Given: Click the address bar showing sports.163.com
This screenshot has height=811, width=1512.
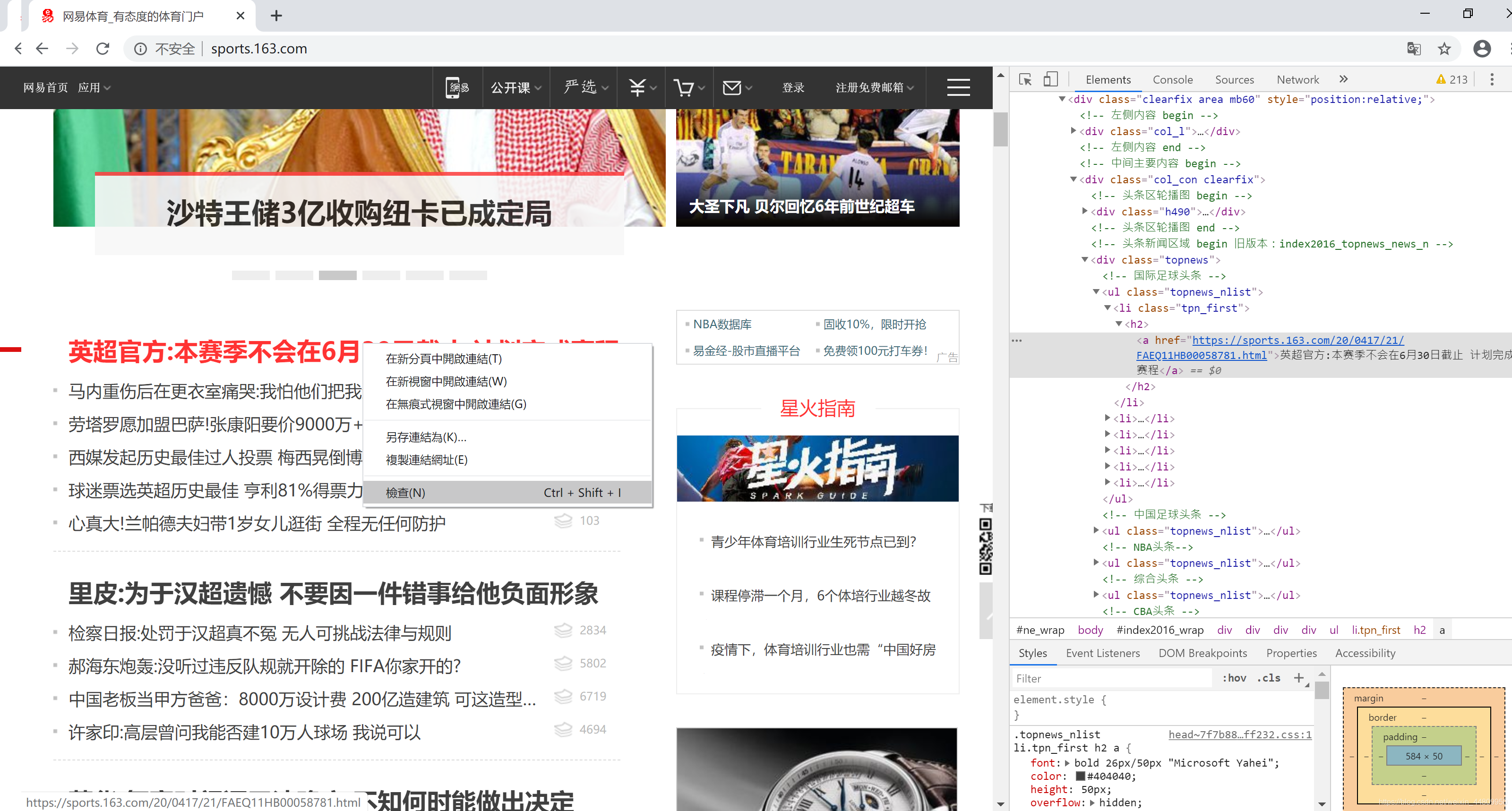Looking at the screenshot, I should point(763,48).
